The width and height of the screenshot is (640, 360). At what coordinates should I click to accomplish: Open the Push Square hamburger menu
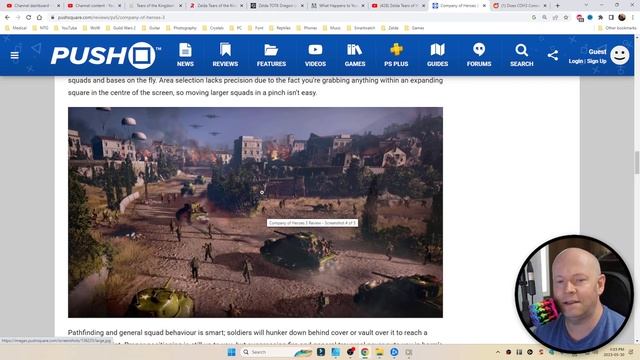point(15,55)
